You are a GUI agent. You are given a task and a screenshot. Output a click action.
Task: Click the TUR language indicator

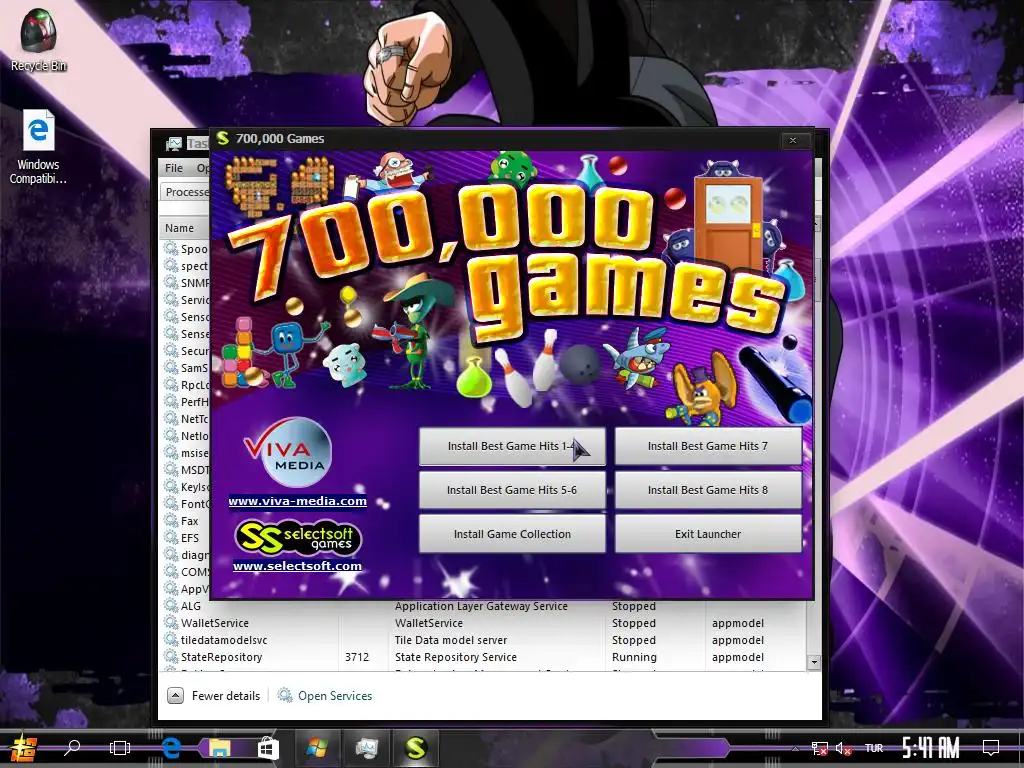tap(874, 748)
